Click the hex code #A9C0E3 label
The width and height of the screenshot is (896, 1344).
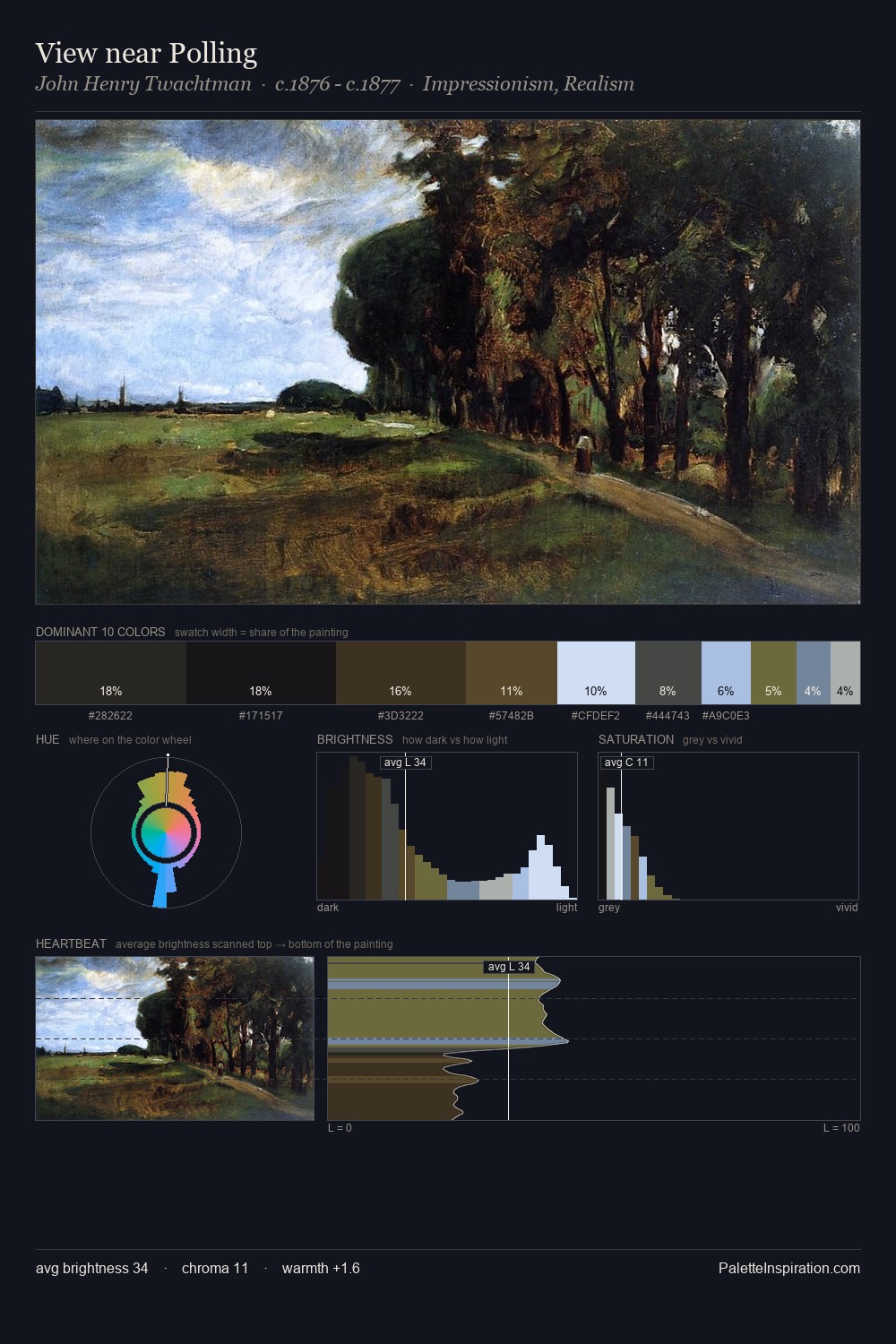[726, 716]
